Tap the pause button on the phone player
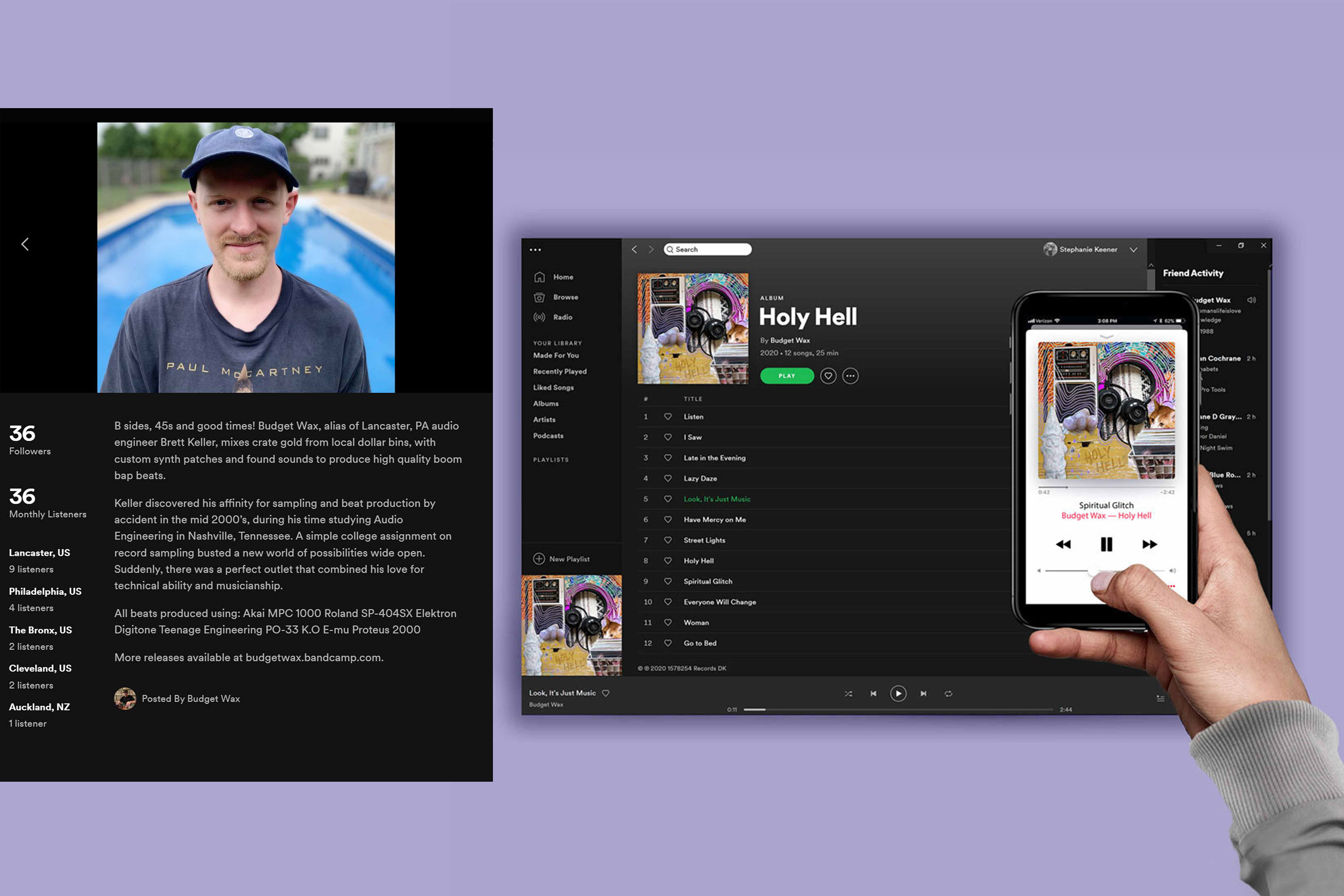The height and width of the screenshot is (896, 1344). [x=1106, y=545]
